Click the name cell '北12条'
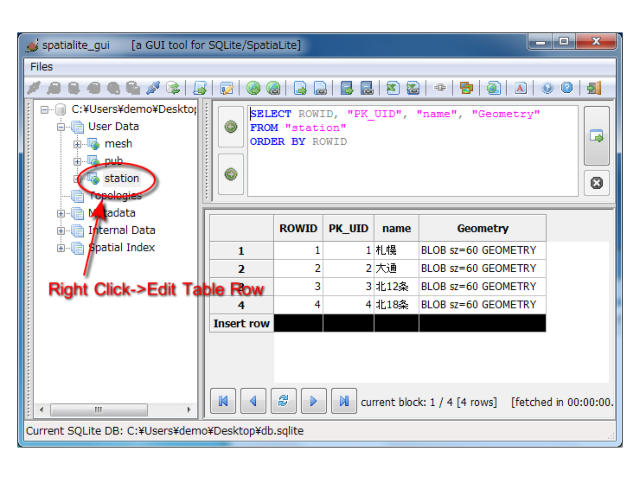640x480 pixels. [396, 286]
